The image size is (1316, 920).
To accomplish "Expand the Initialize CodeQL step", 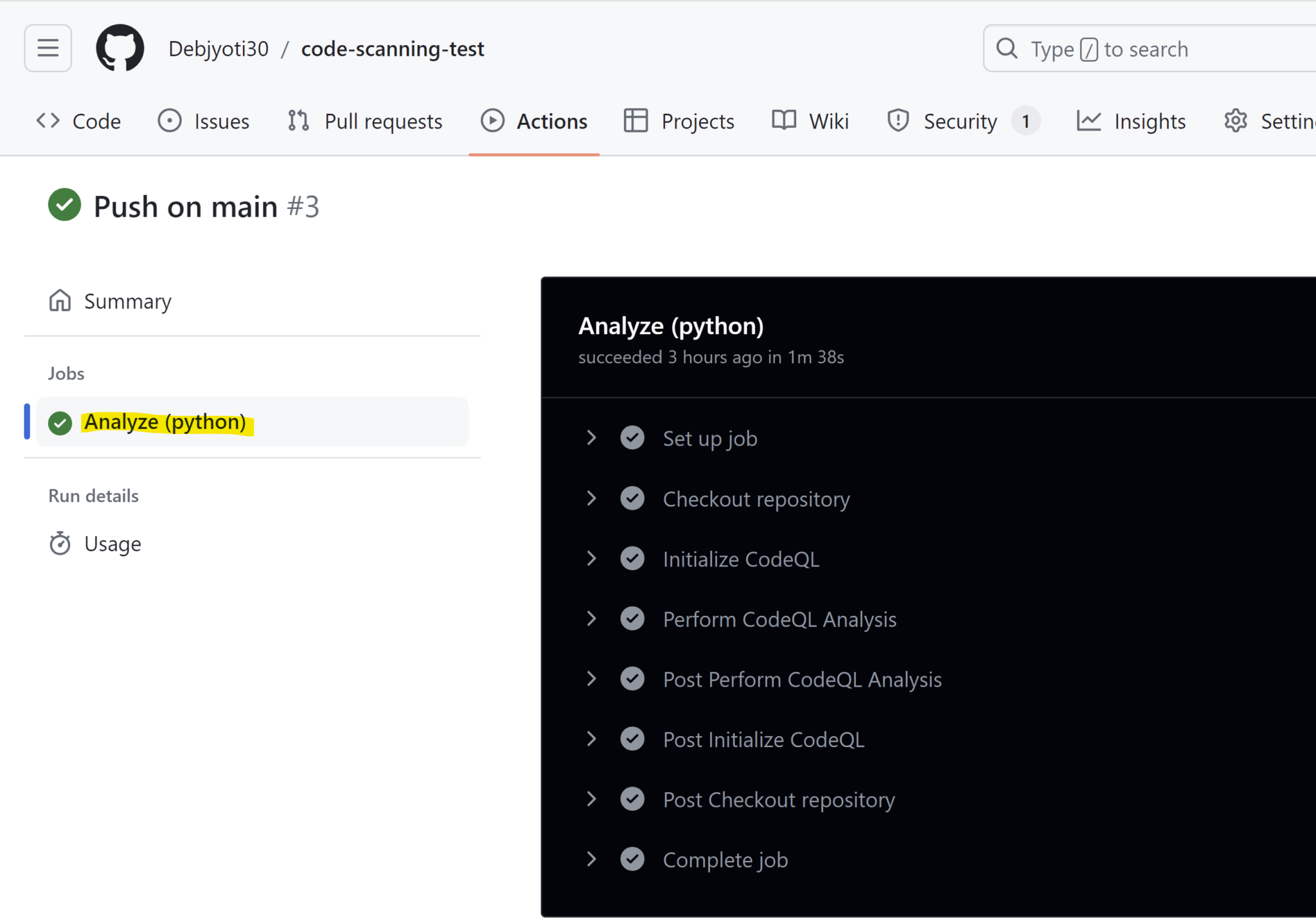I will 592,559.
